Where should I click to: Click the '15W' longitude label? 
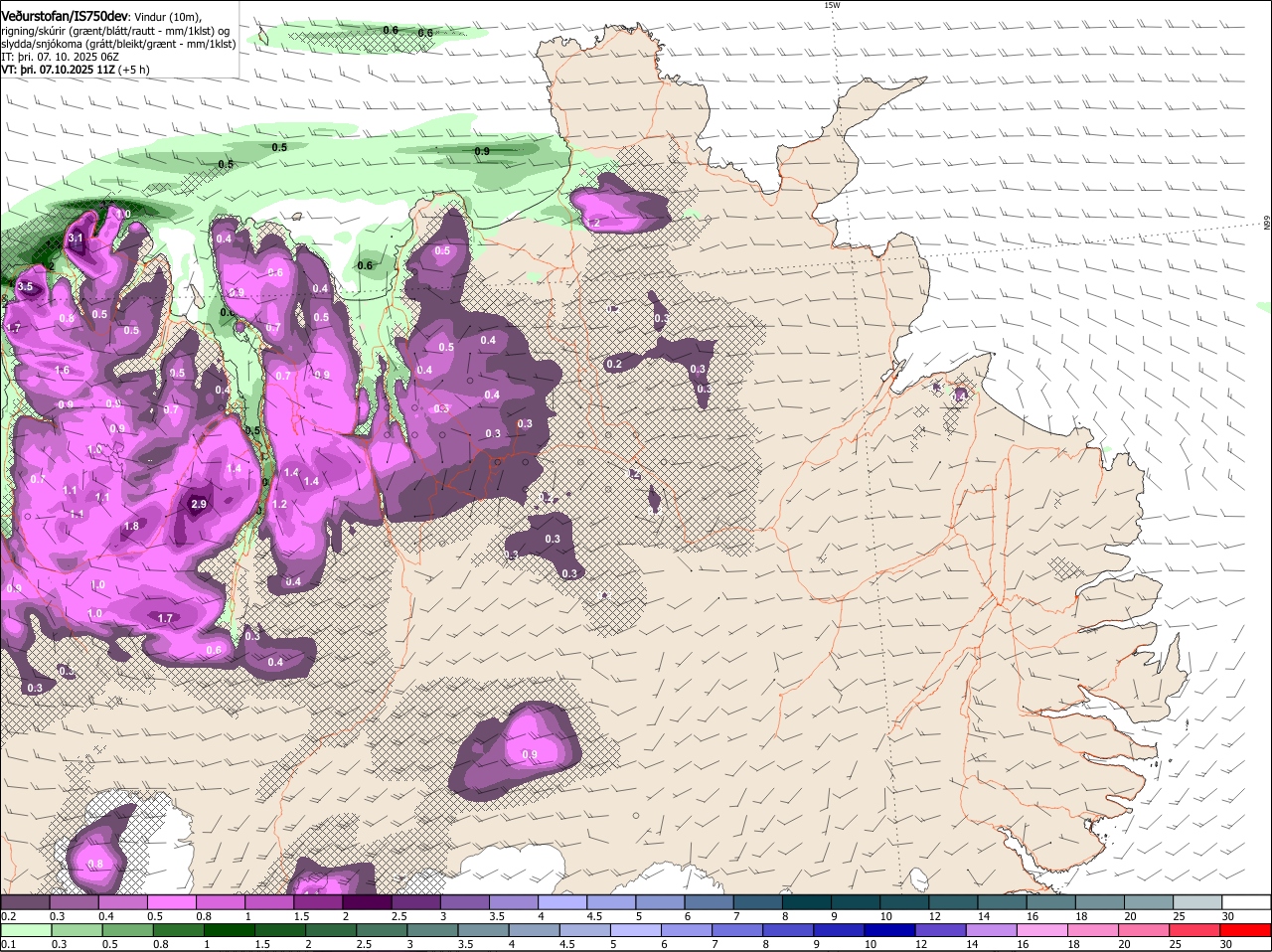[x=832, y=5]
